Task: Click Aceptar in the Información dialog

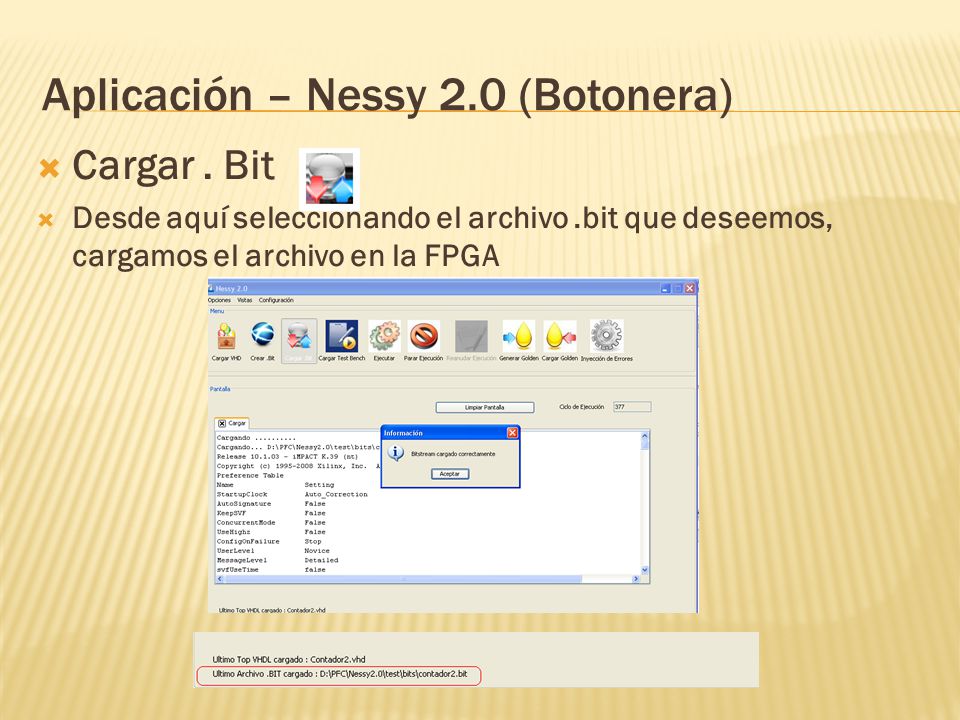Action: 450,474
